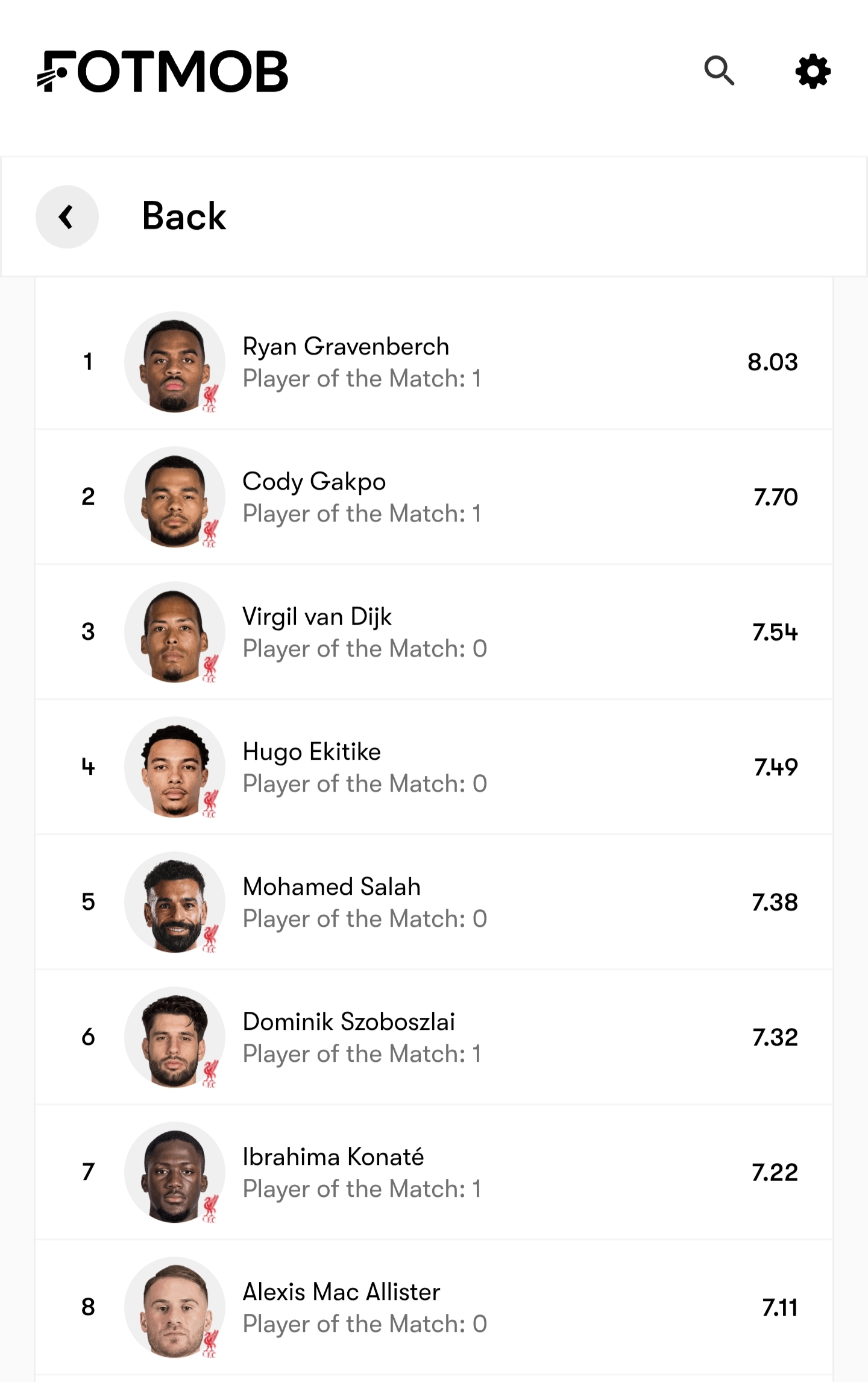
Task: Open the settings gear icon
Action: tap(813, 71)
